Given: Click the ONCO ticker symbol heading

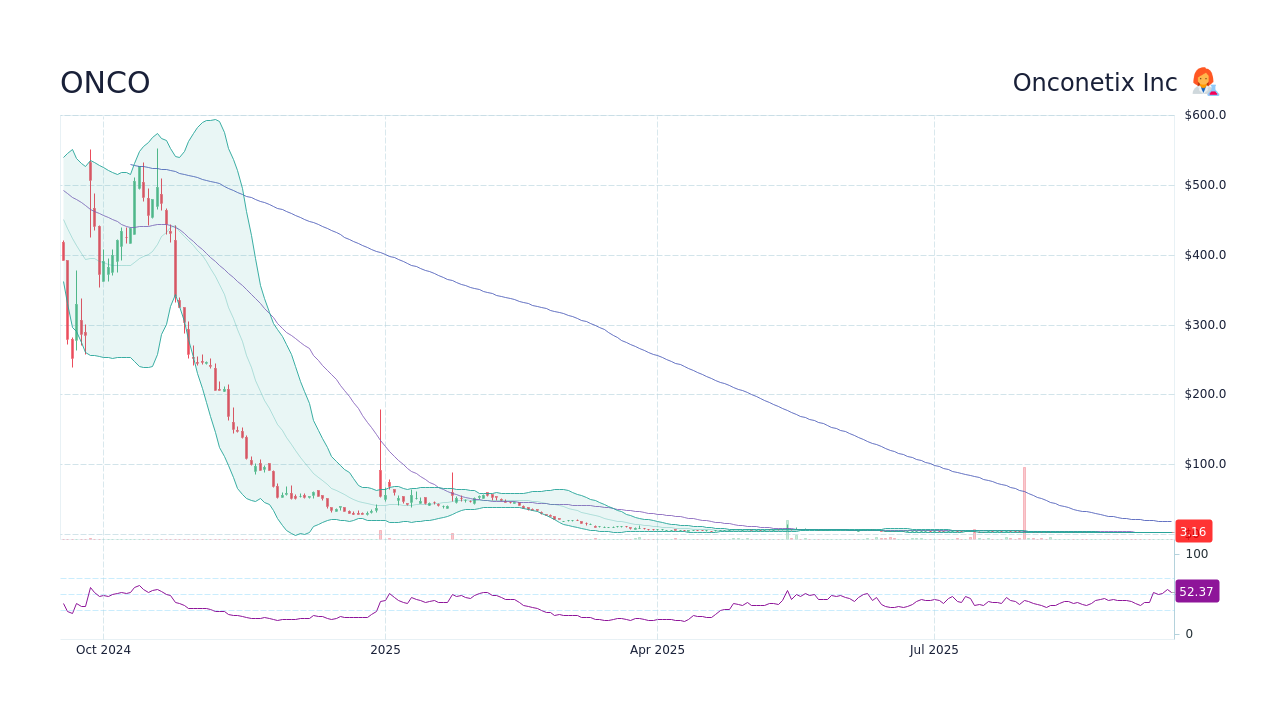Looking at the screenshot, I should click(105, 82).
